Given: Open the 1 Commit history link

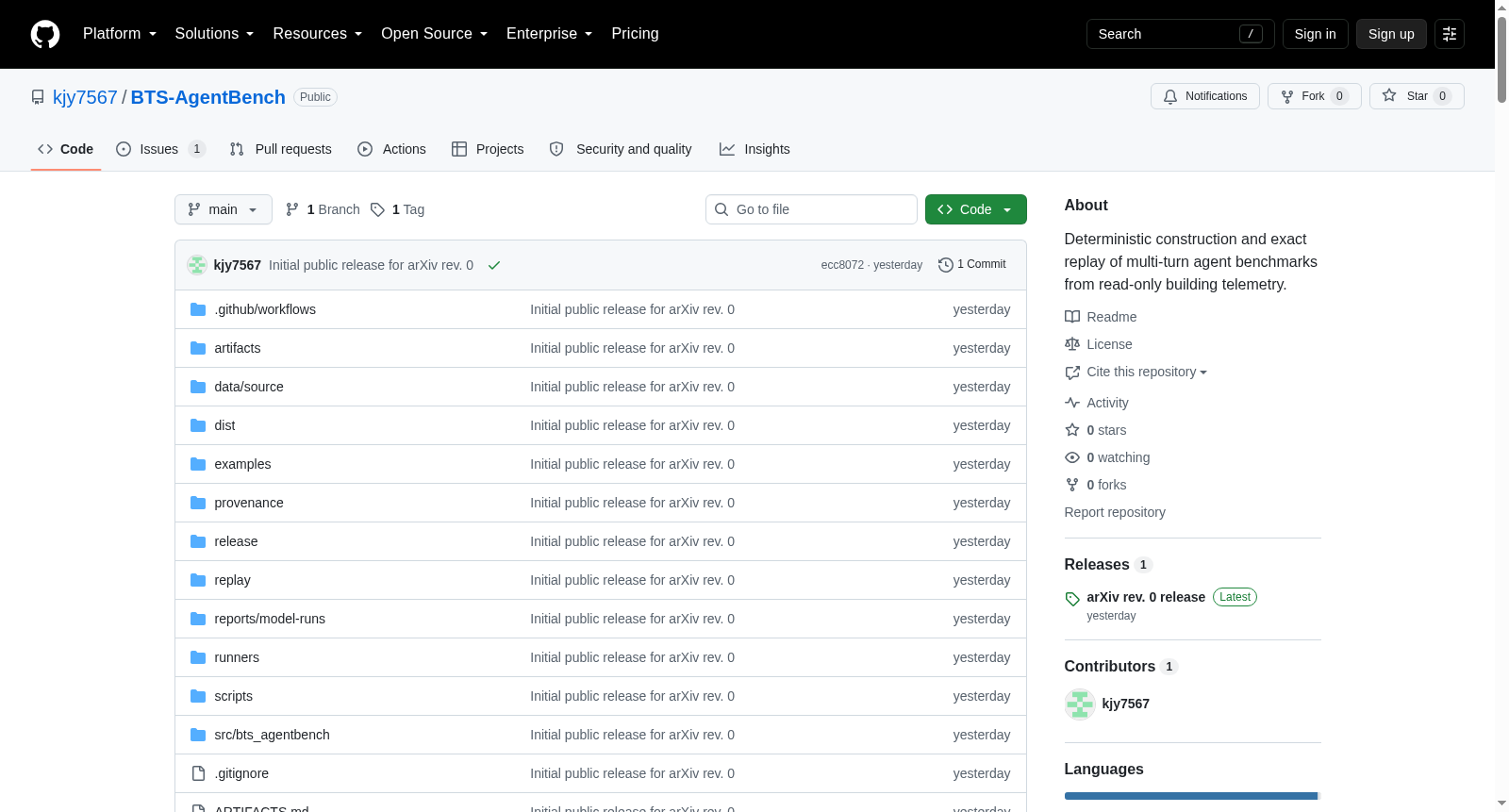Looking at the screenshot, I should [x=972, y=265].
